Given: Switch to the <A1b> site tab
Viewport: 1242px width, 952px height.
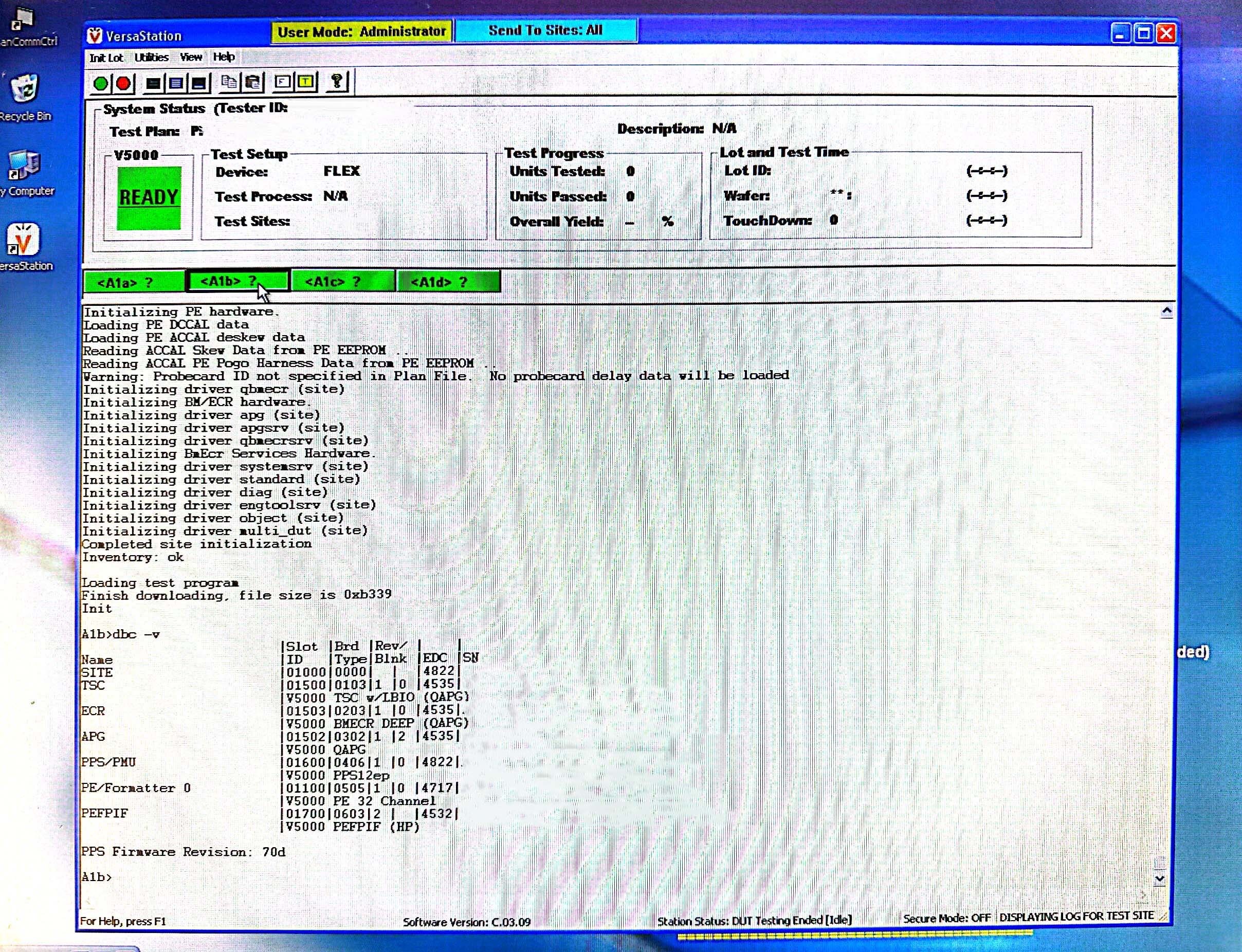Looking at the screenshot, I should pyautogui.click(x=238, y=281).
